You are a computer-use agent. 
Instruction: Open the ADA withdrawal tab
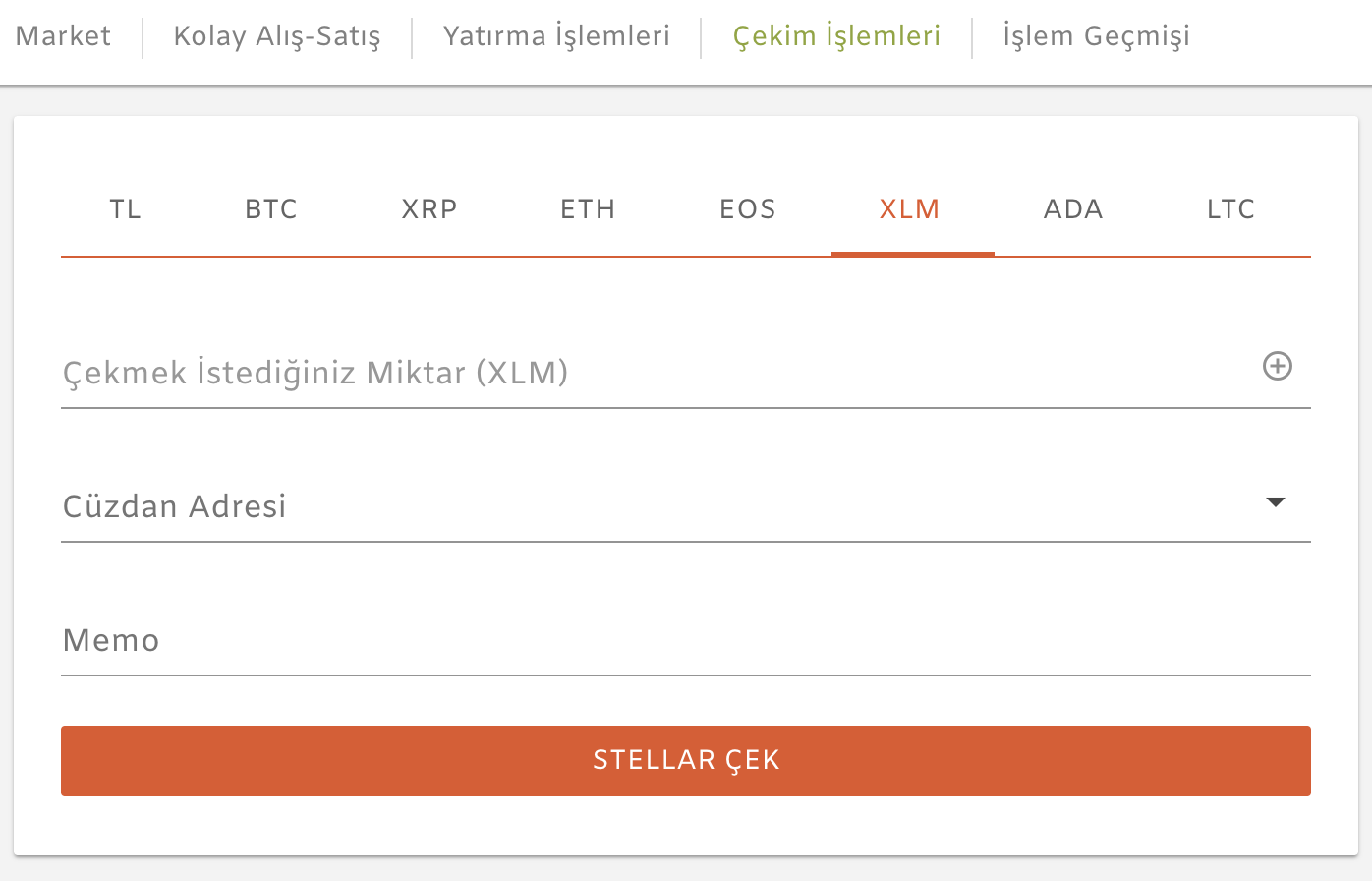(1073, 208)
